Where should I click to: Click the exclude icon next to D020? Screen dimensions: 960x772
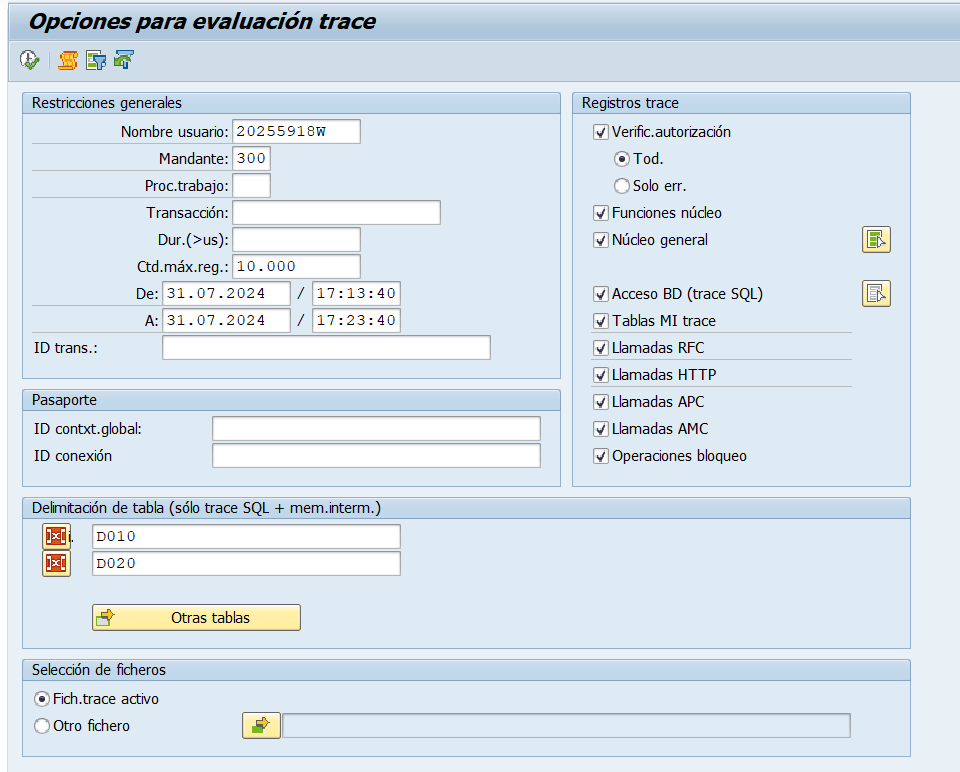tap(55, 564)
